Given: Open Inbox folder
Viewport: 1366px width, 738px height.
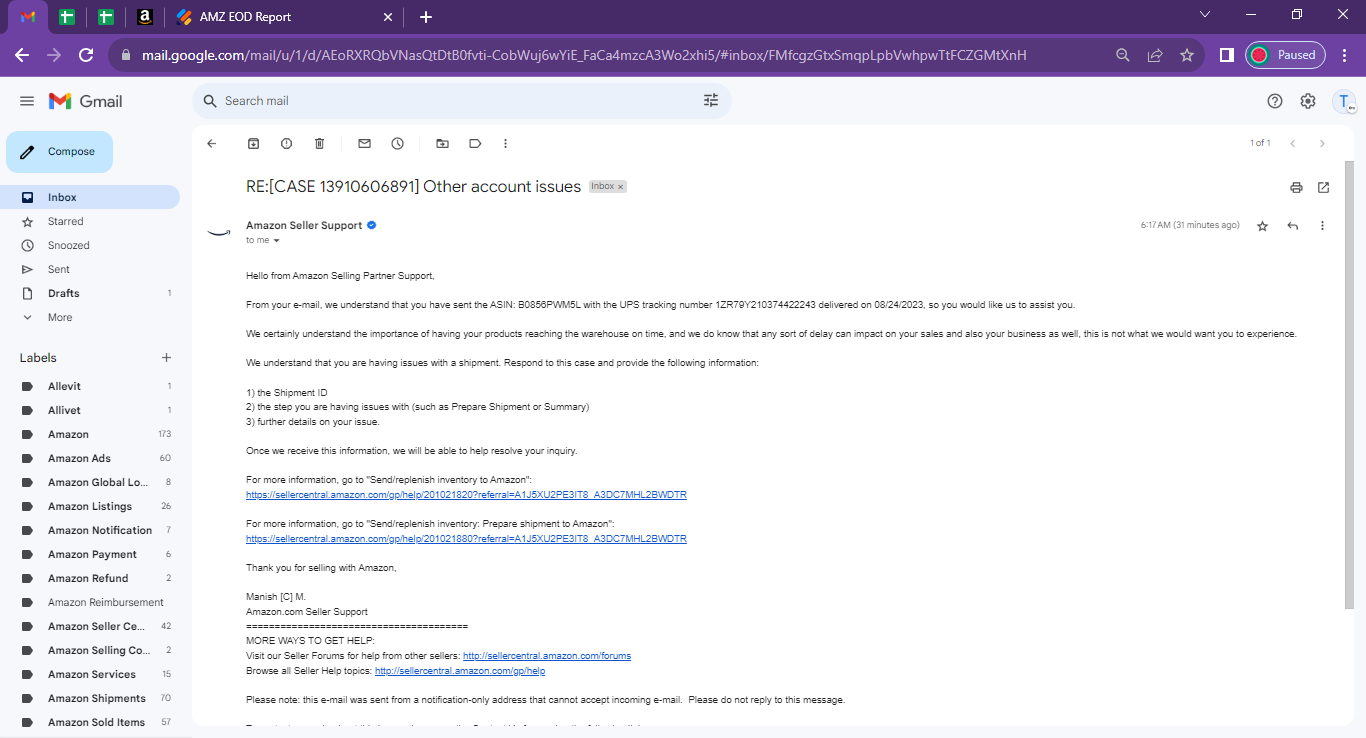Looking at the screenshot, I should pos(90,197).
